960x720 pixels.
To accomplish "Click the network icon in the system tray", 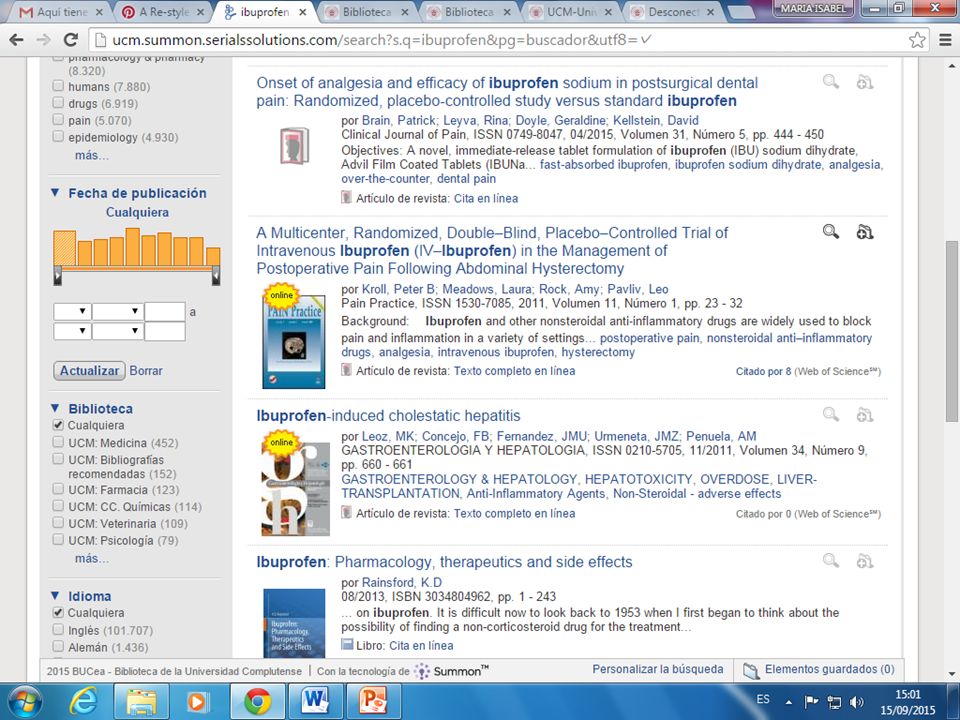I will click(x=834, y=702).
